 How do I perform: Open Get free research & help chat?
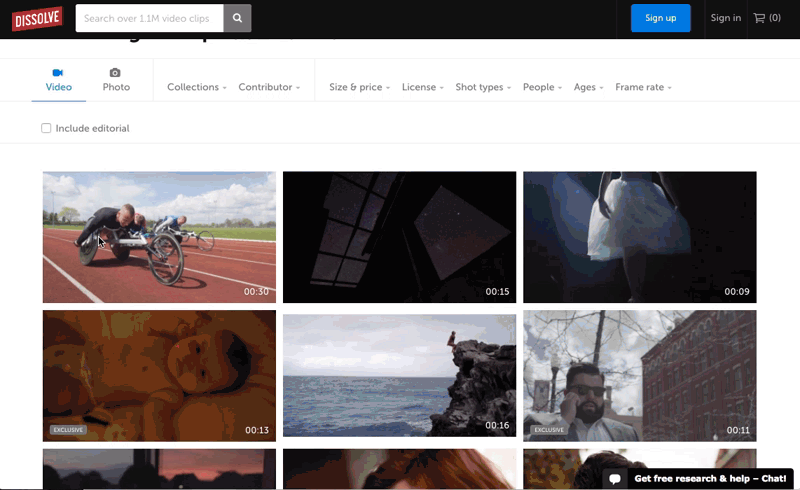pos(698,479)
